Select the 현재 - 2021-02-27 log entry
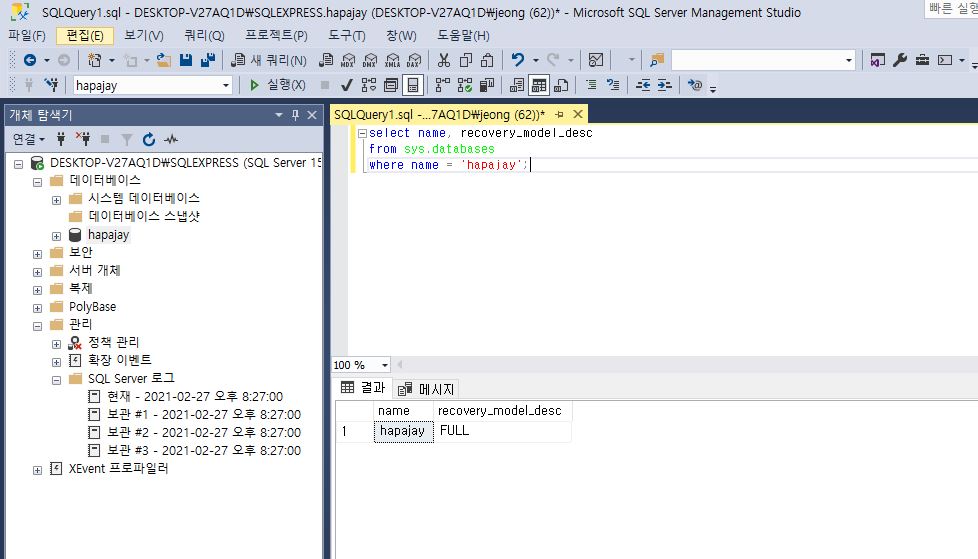This screenshot has width=978, height=559. point(195,396)
